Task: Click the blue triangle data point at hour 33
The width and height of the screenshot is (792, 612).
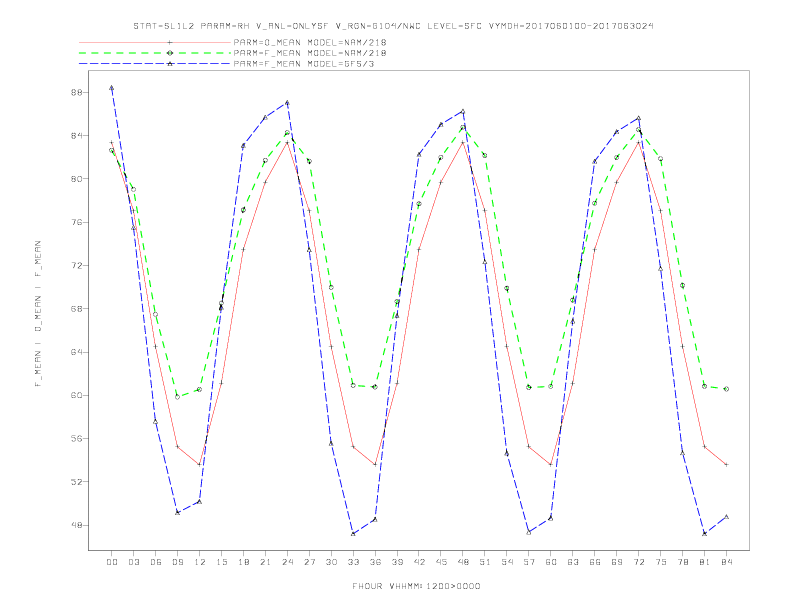Action: 353,533
